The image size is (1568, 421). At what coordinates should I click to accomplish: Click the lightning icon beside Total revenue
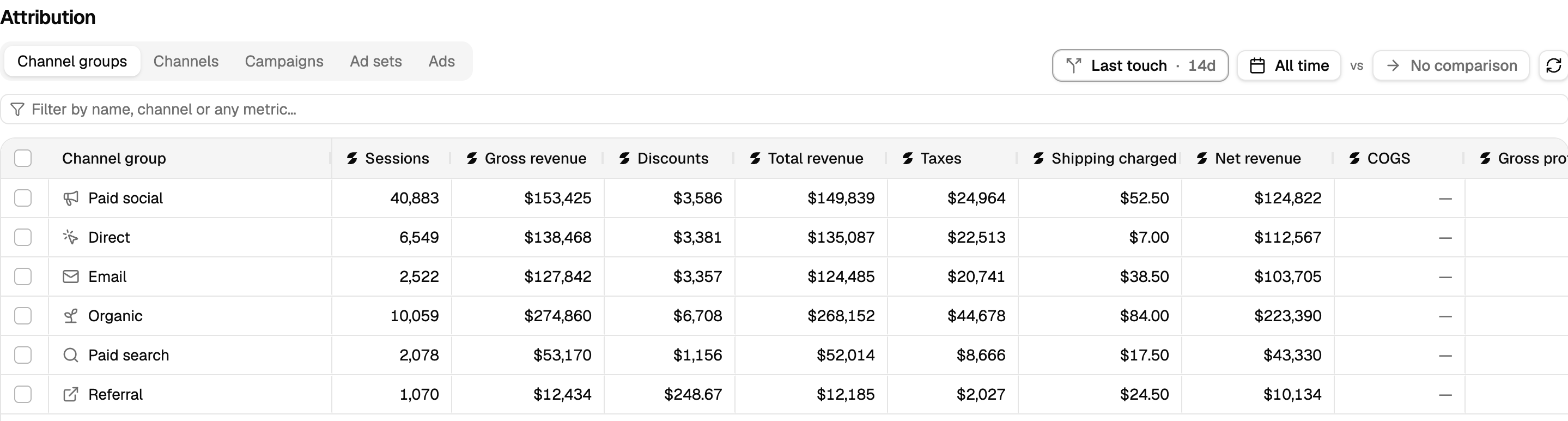click(755, 158)
